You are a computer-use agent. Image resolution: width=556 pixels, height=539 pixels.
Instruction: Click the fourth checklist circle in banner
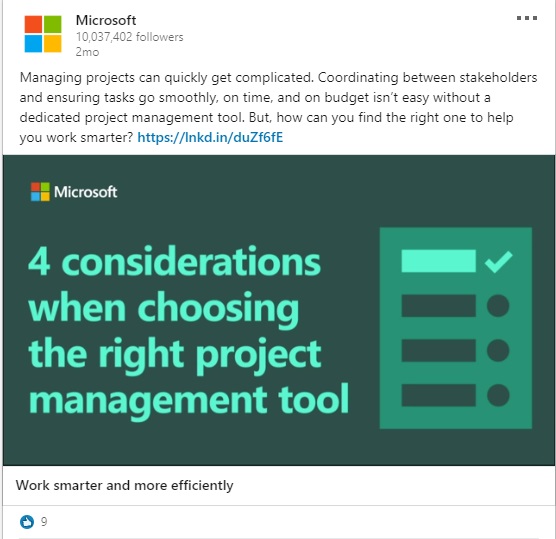(498, 395)
